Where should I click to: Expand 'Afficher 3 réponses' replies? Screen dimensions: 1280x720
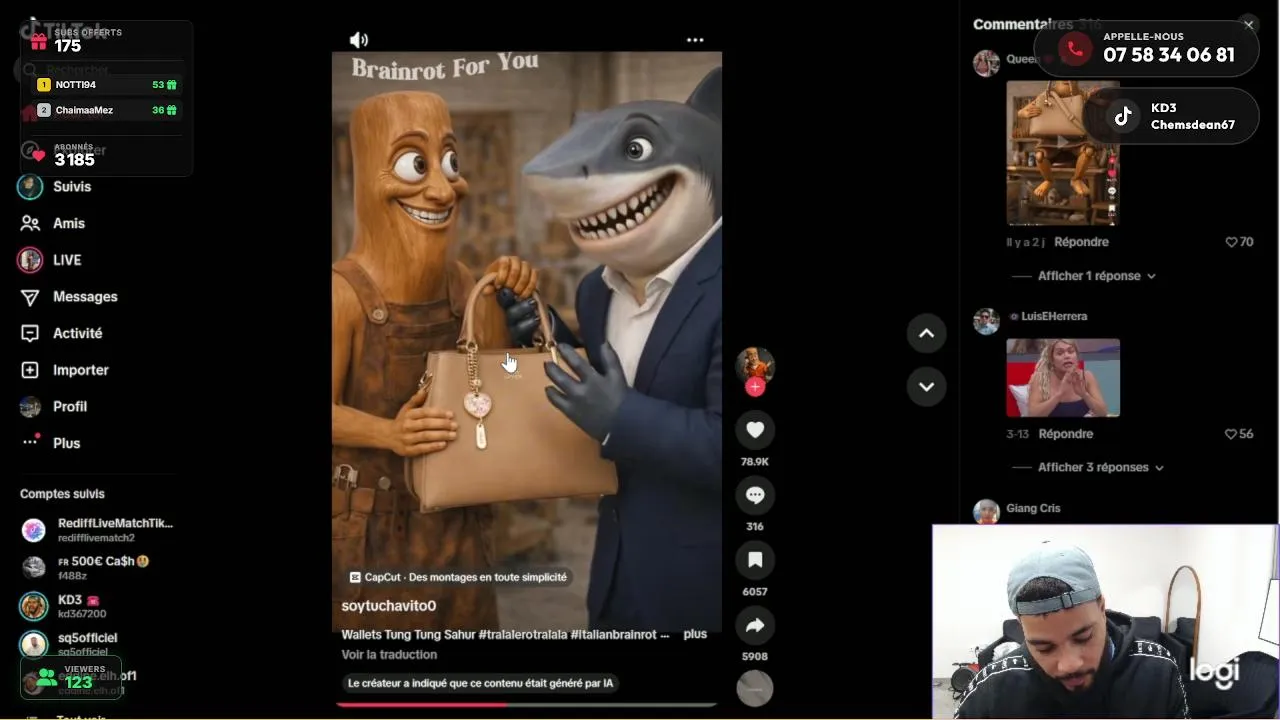1101,467
